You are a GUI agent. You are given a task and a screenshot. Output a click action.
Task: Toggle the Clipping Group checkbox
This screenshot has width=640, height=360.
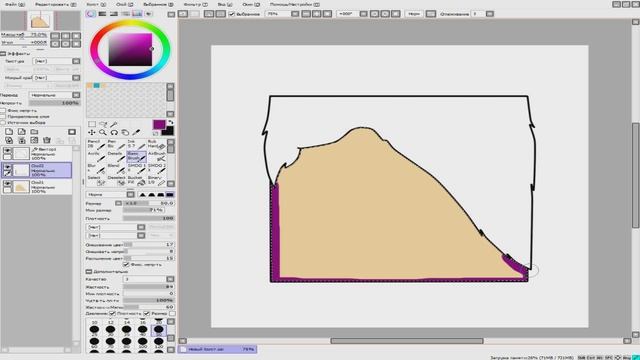(x=3, y=117)
